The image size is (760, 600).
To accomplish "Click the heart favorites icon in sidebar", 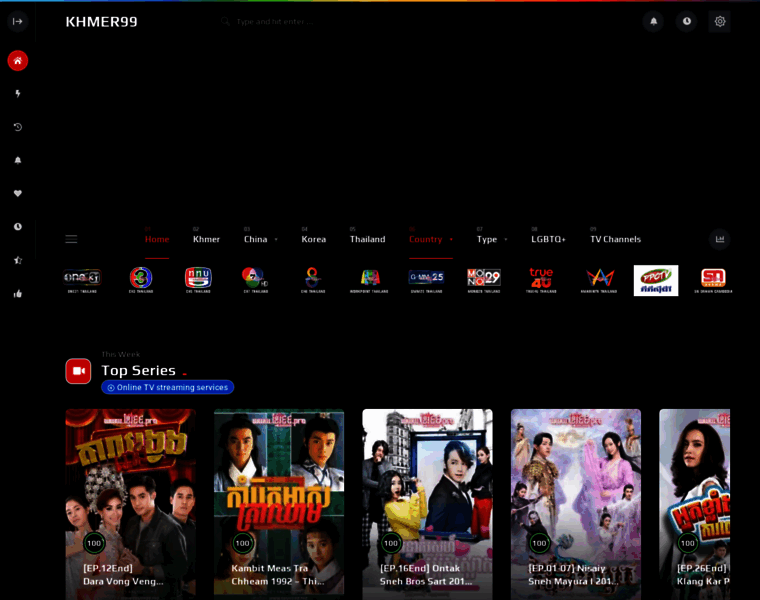I will click(x=17, y=193).
